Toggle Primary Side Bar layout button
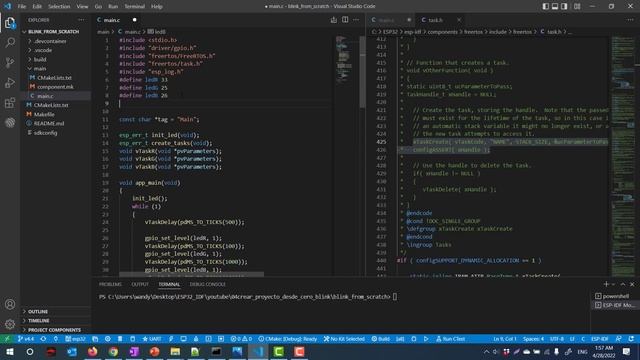The height and width of the screenshot is (360, 640). coord(546,6)
